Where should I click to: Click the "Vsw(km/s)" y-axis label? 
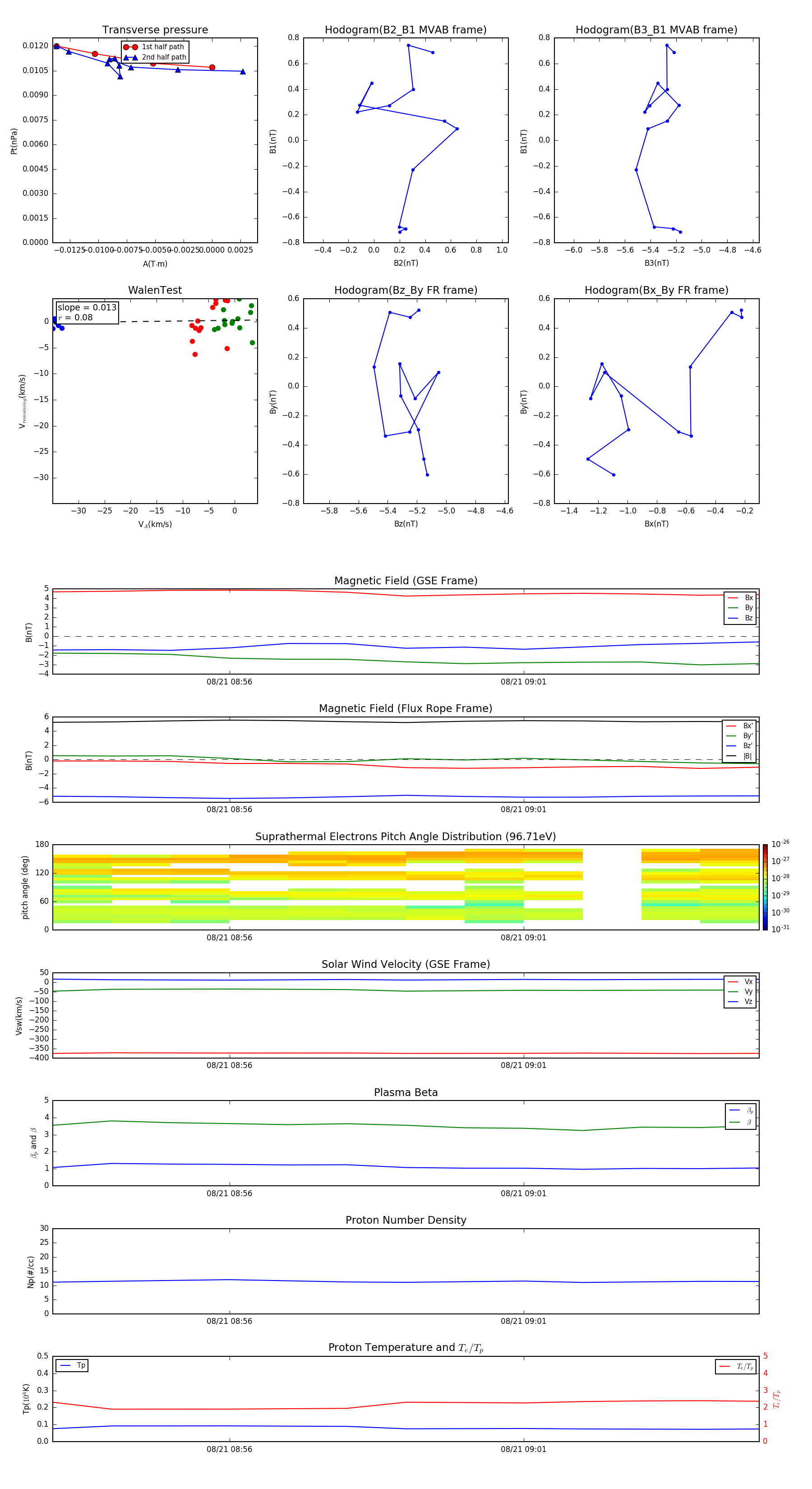click(19, 1016)
